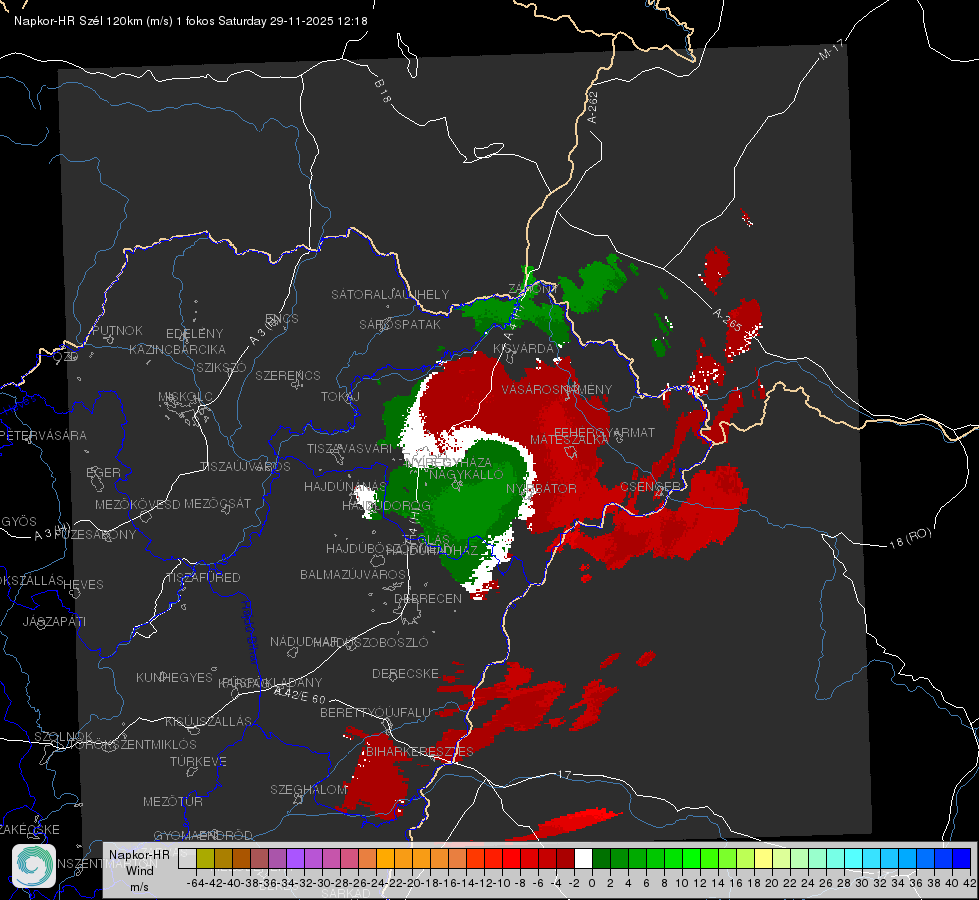Select the BIHARKERESZTES label
This screenshot has width=979, height=900.
(x=420, y=751)
